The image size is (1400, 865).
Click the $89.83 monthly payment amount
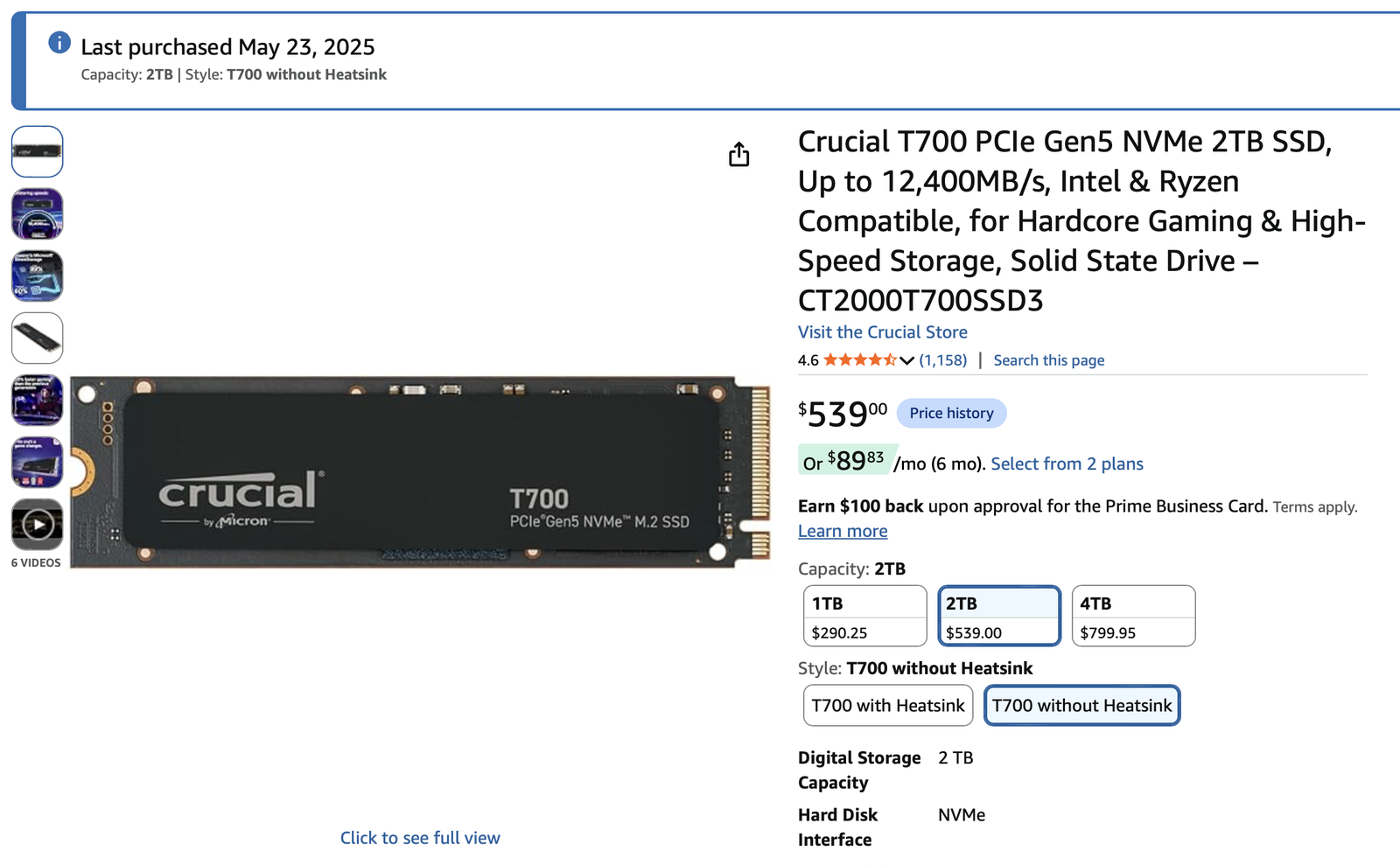856,460
